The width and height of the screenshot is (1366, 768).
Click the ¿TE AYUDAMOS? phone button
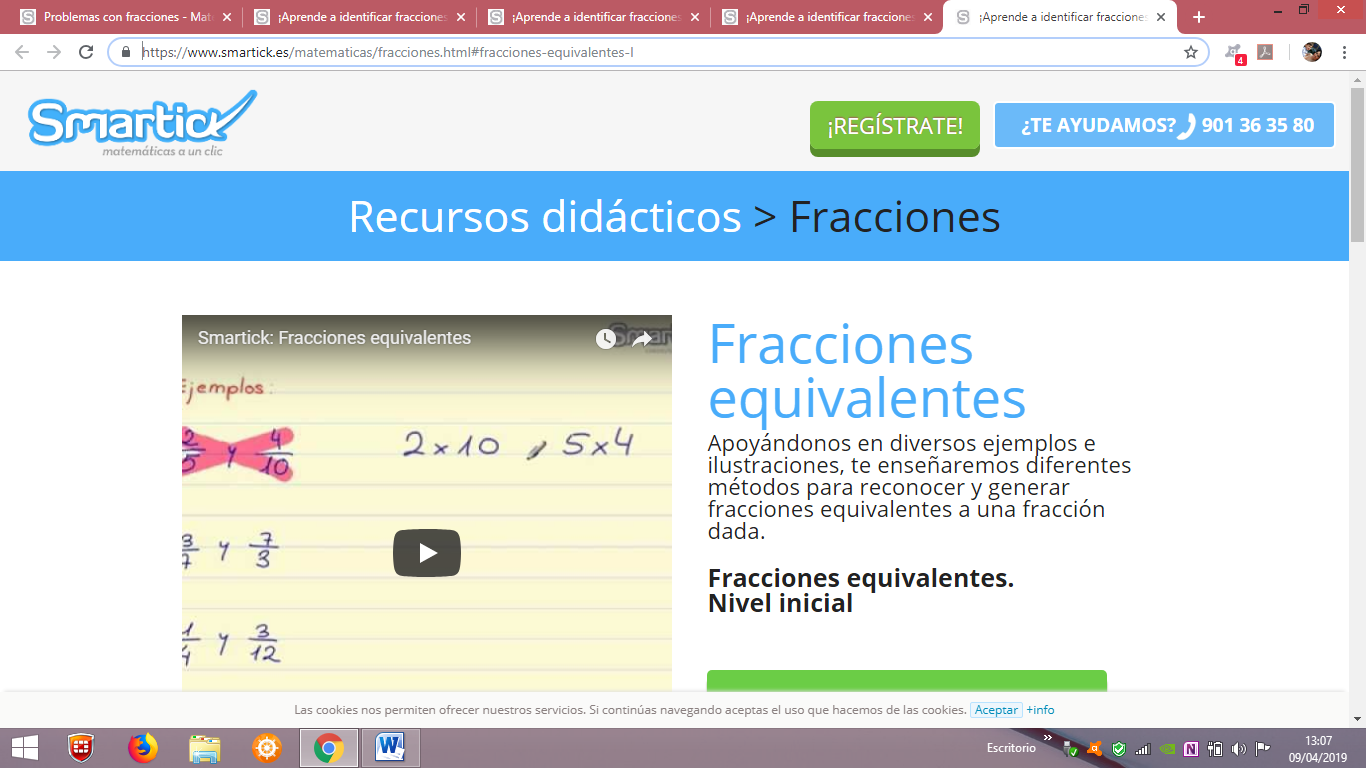pos(1165,125)
